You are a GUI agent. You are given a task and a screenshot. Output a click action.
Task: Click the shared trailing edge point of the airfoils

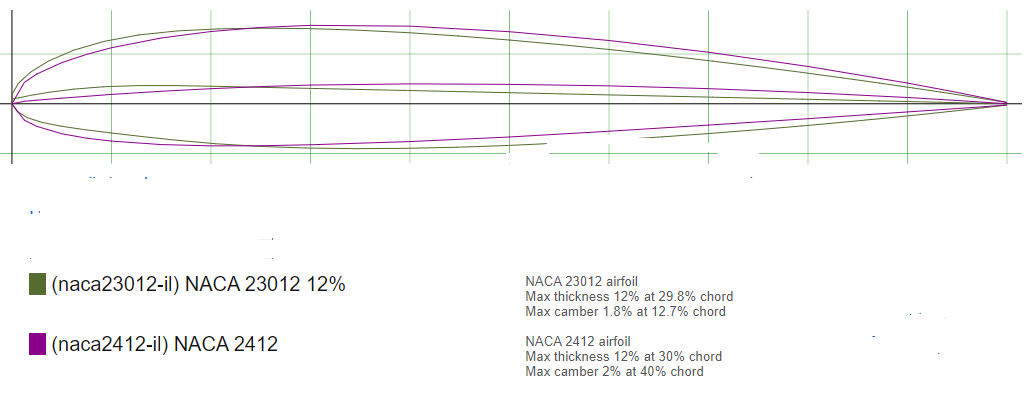[1006, 103]
